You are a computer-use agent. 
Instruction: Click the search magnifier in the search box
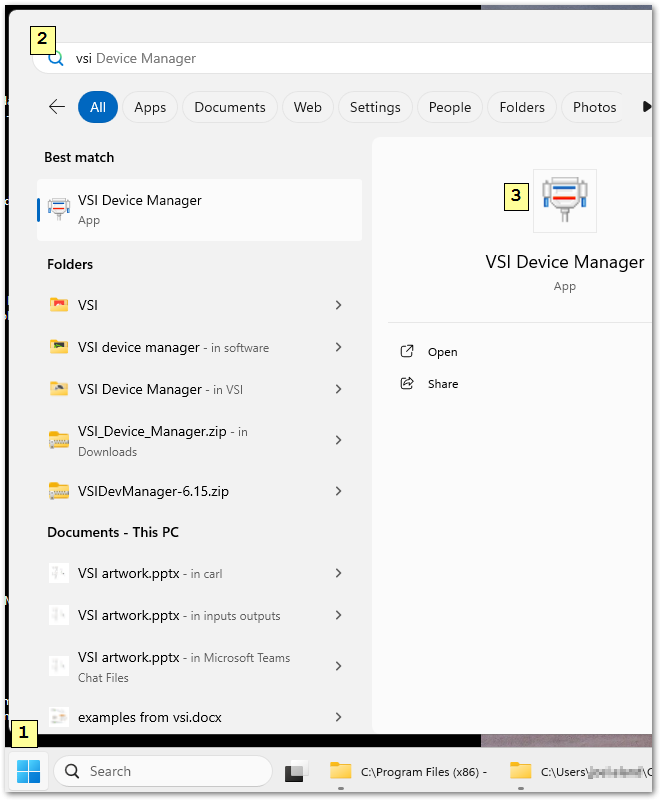coord(56,58)
